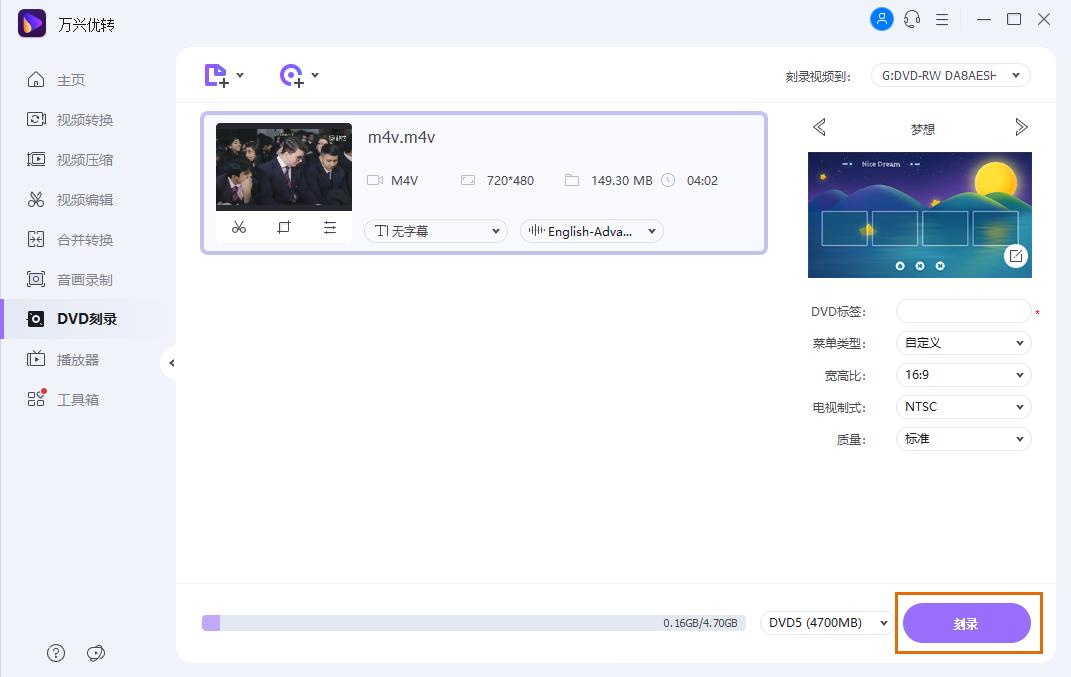Open the NTSC 电视制式 dropdown
Screen dimensions: 1071x677
[x=963, y=406]
